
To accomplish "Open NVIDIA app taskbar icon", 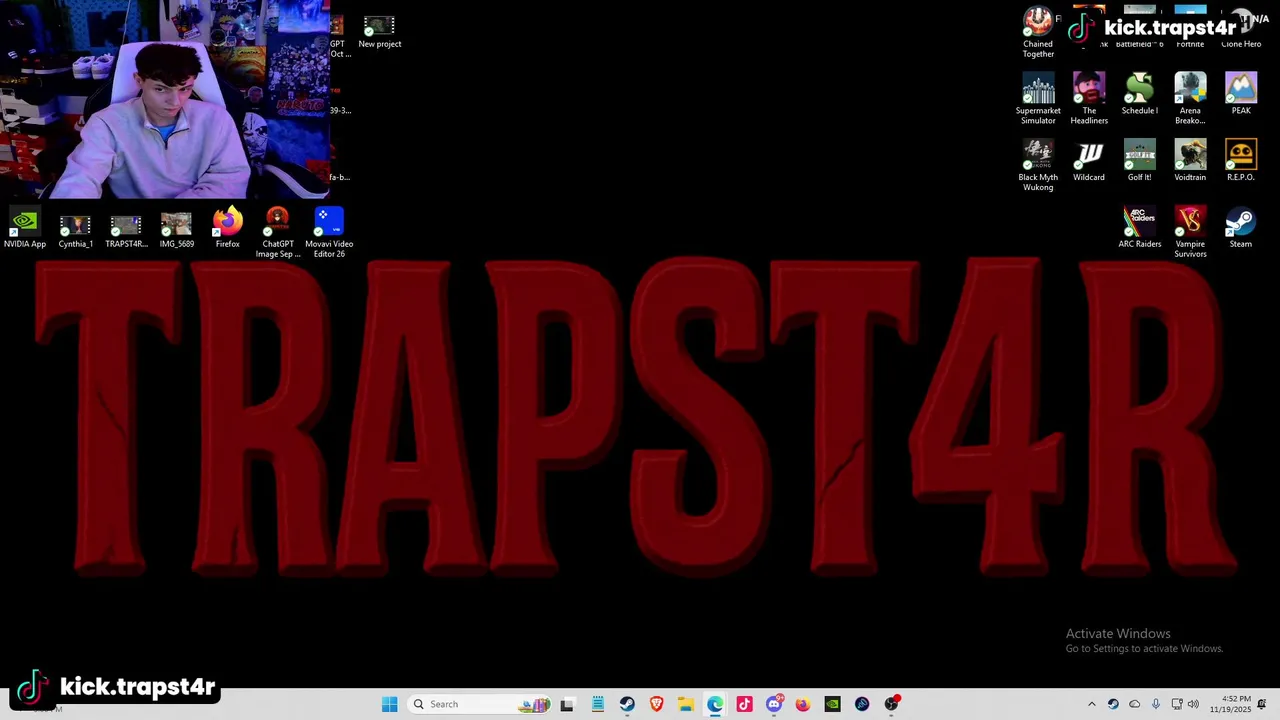I will 832,704.
